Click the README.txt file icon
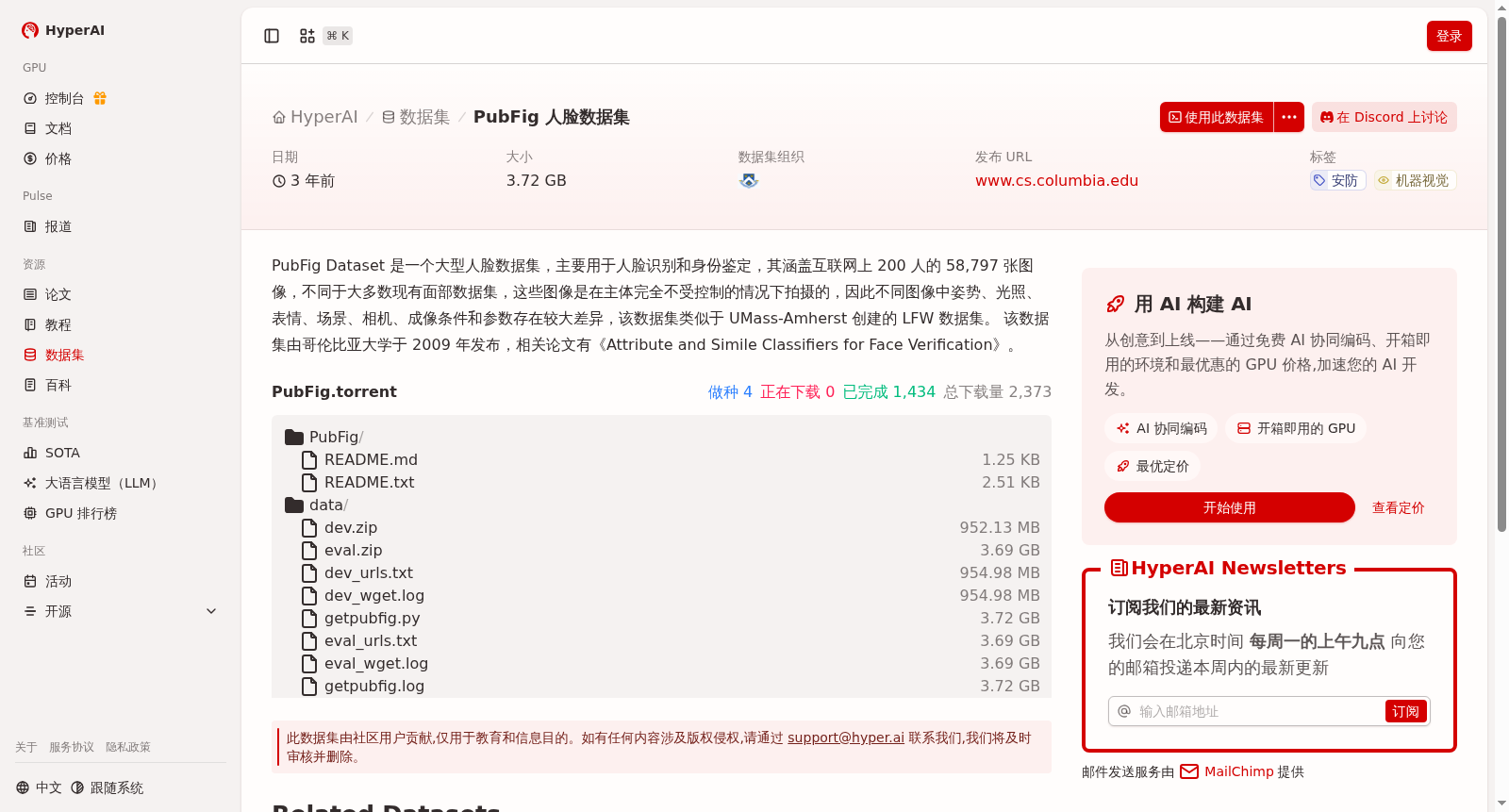Image resolution: width=1509 pixels, height=812 pixels. [309, 482]
